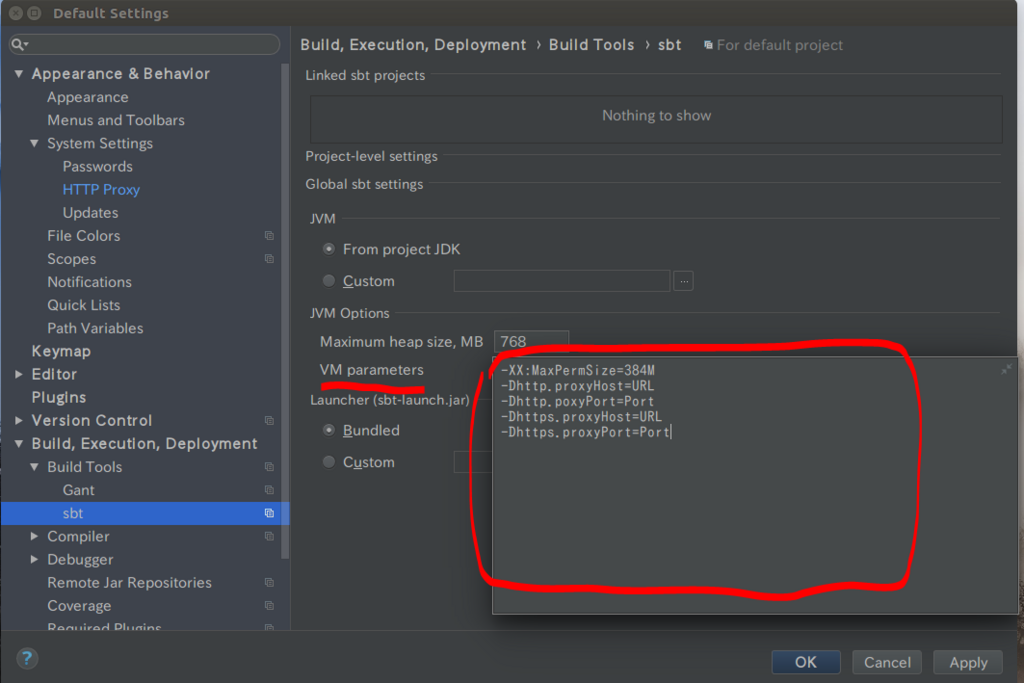Expand the Compiler tree node
Screen dimensions: 1024x683
[x=35, y=536]
